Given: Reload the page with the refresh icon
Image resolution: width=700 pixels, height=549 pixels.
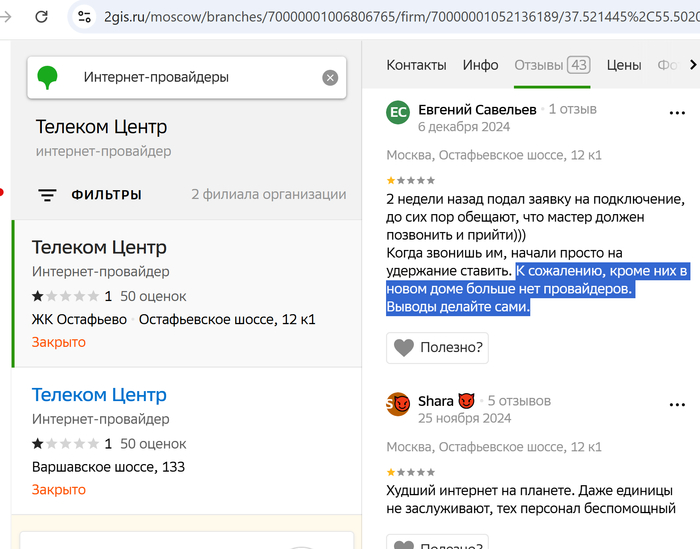Looking at the screenshot, I should click(x=41, y=16).
